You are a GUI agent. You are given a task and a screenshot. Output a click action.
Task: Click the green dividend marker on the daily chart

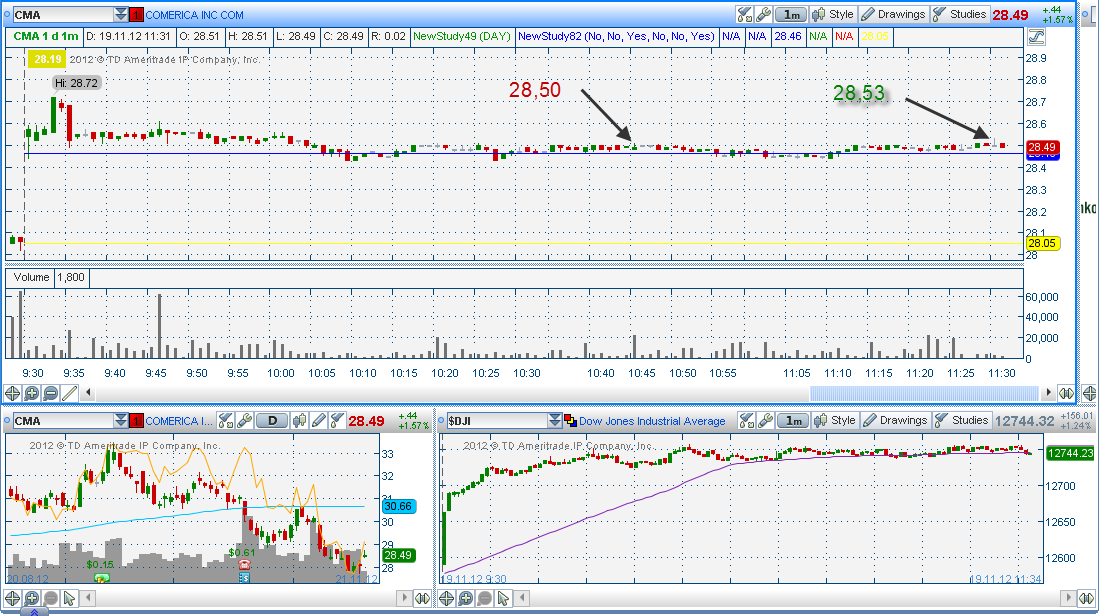click(x=102, y=577)
